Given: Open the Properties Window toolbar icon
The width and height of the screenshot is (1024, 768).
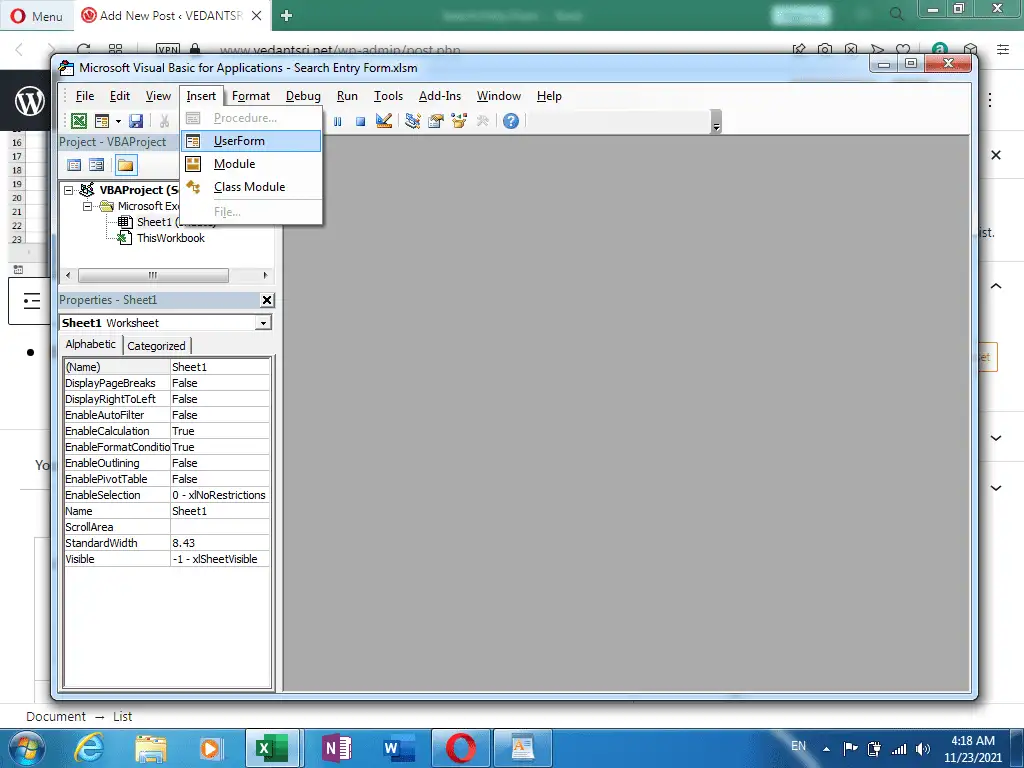Looking at the screenshot, I should click(x=436, y=121).
